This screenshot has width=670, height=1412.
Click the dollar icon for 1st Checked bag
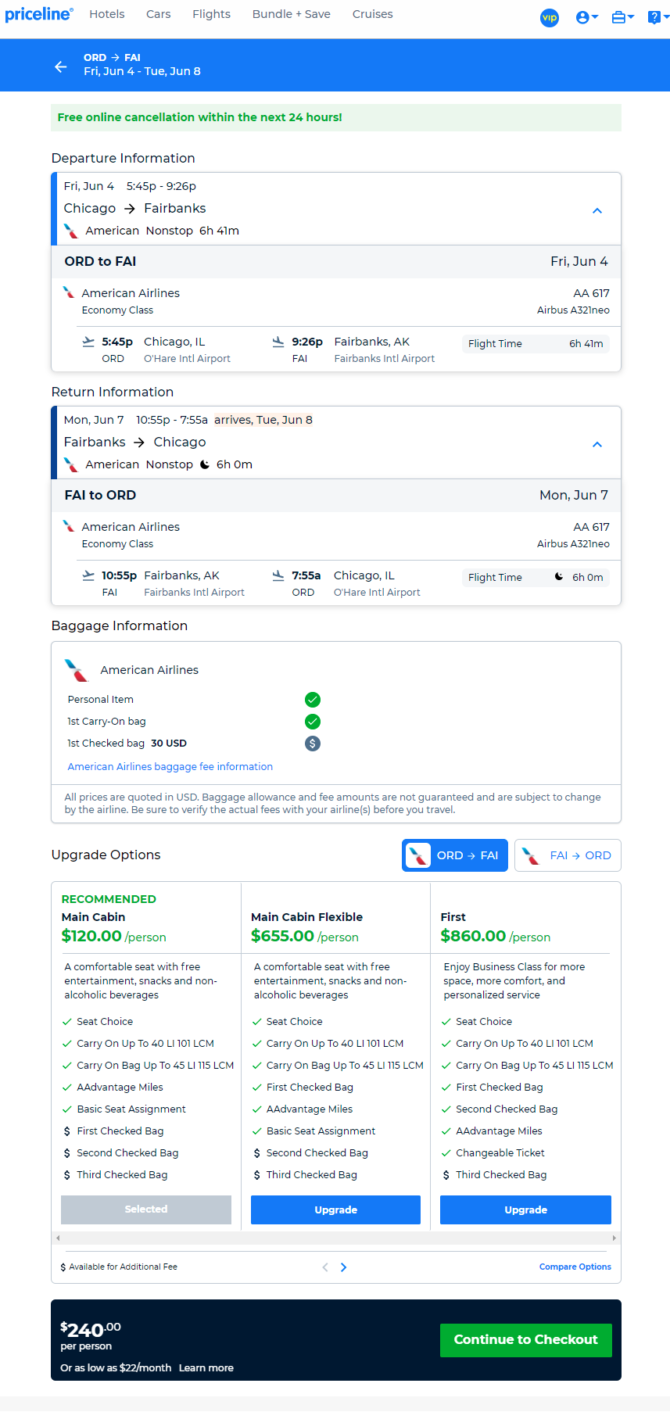(312, 743)
